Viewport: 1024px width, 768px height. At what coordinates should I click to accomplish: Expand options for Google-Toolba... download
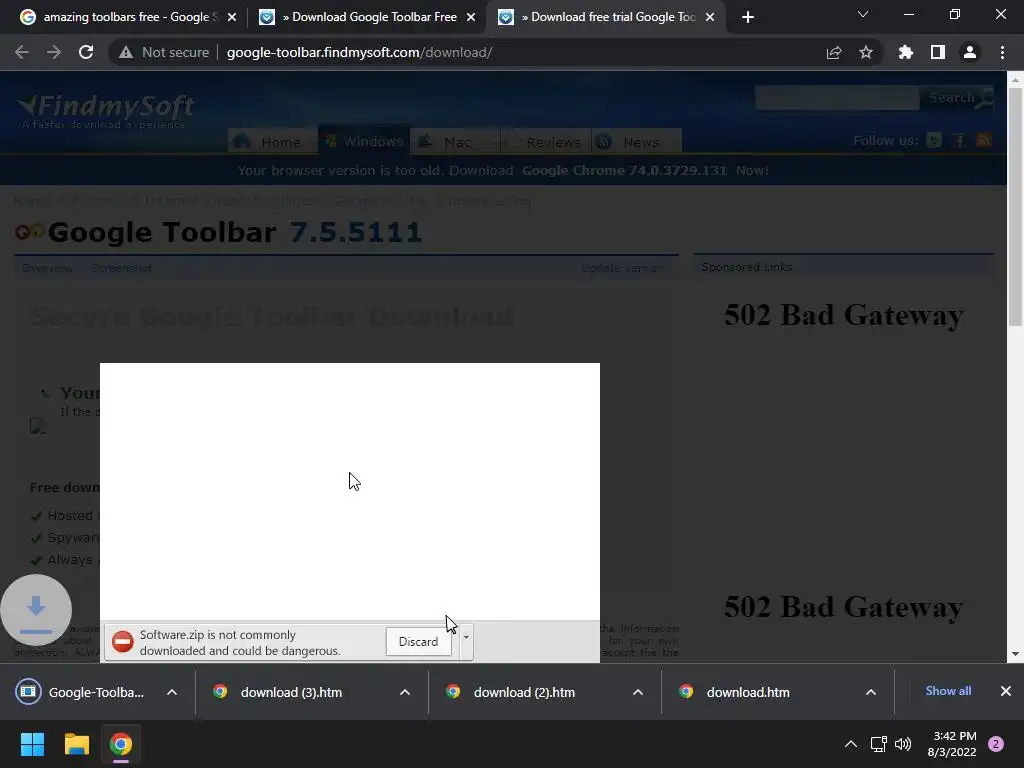coord(172,692)
